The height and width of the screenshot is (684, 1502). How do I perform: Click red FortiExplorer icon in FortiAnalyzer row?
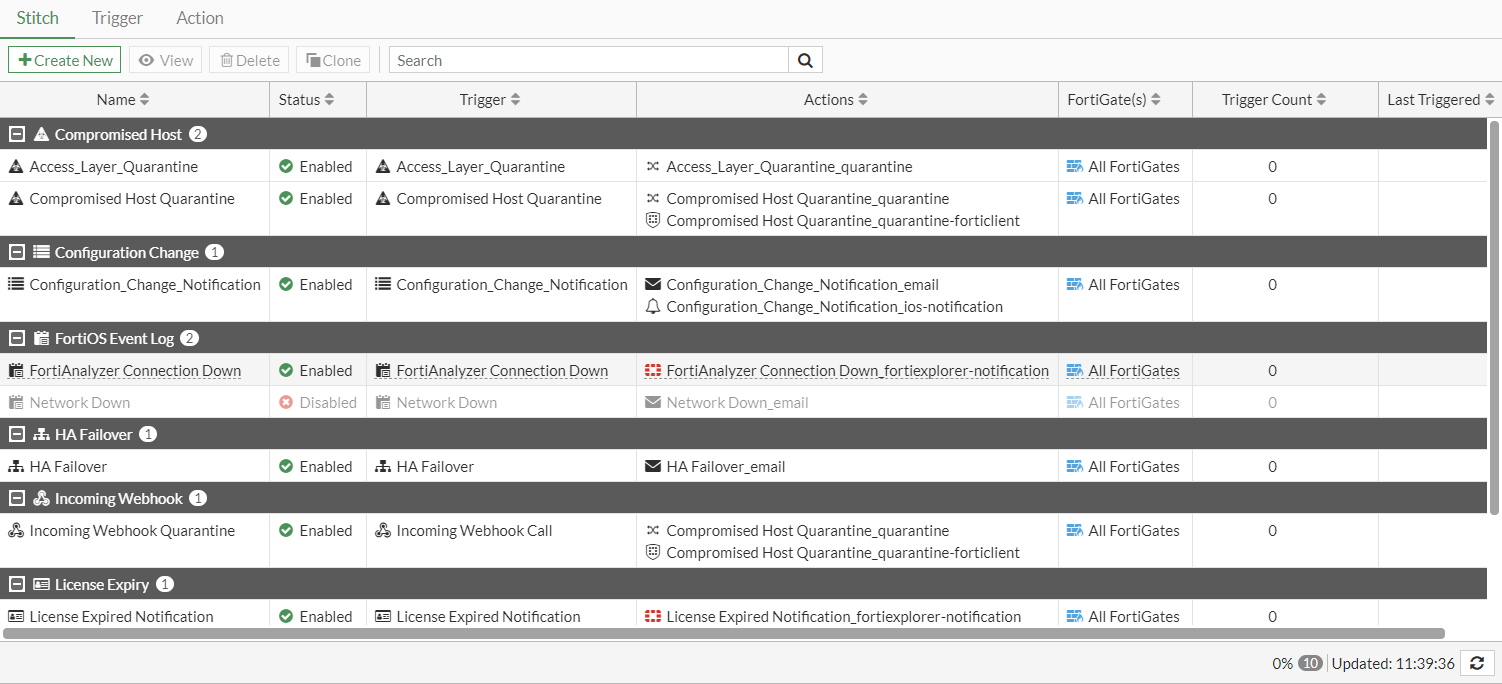pos(653,371)
